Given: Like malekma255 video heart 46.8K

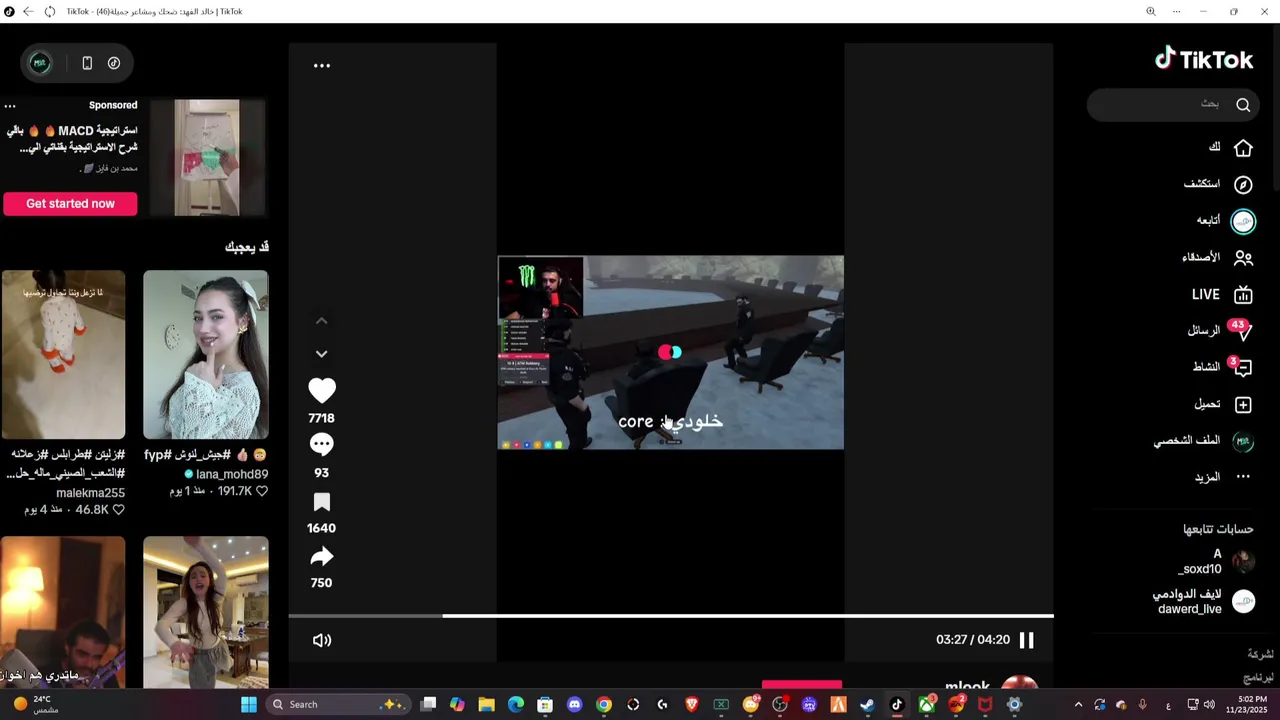Looking at the screenshot, I should click(x=118, y=510).
